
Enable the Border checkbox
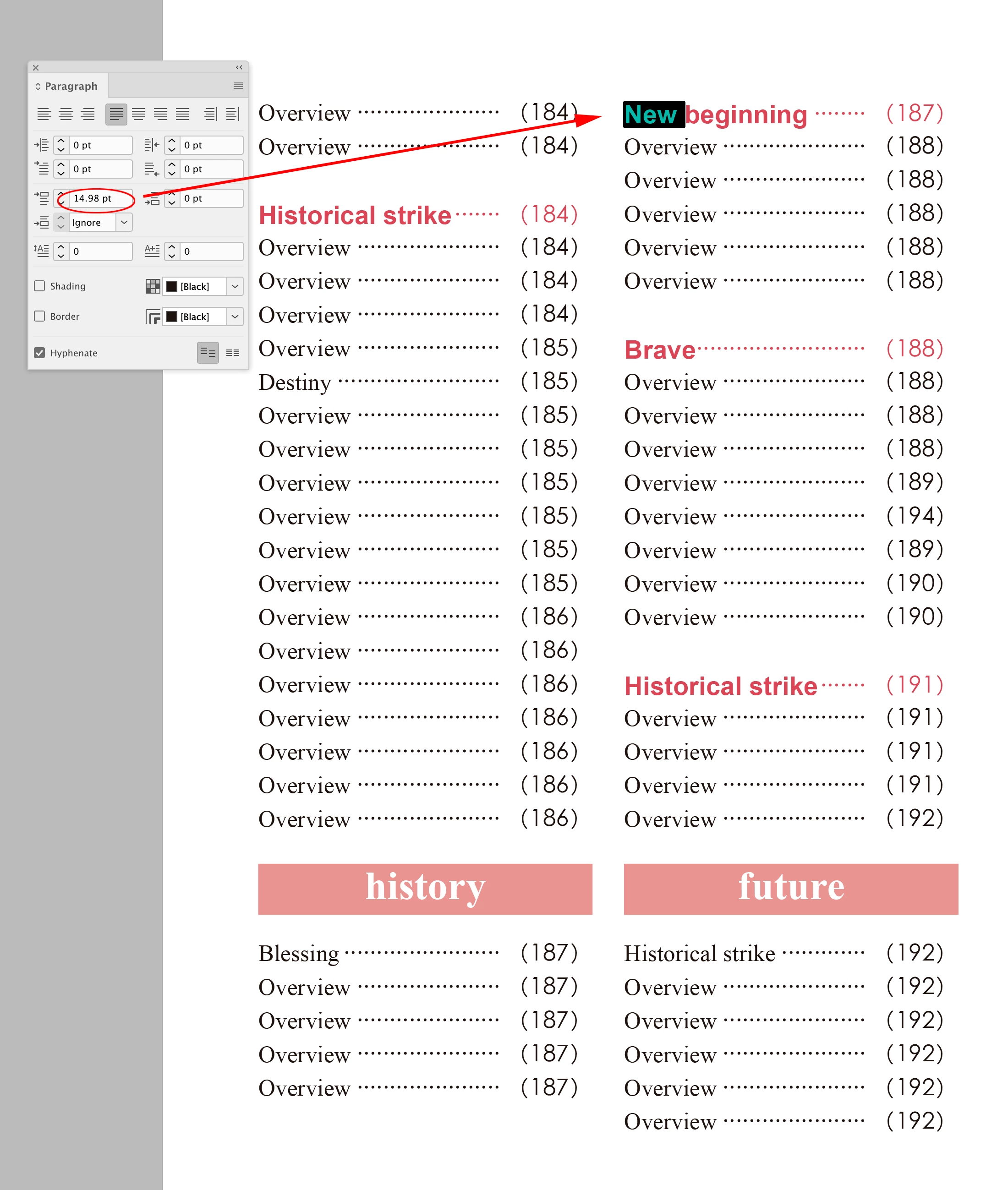(39, 316)
